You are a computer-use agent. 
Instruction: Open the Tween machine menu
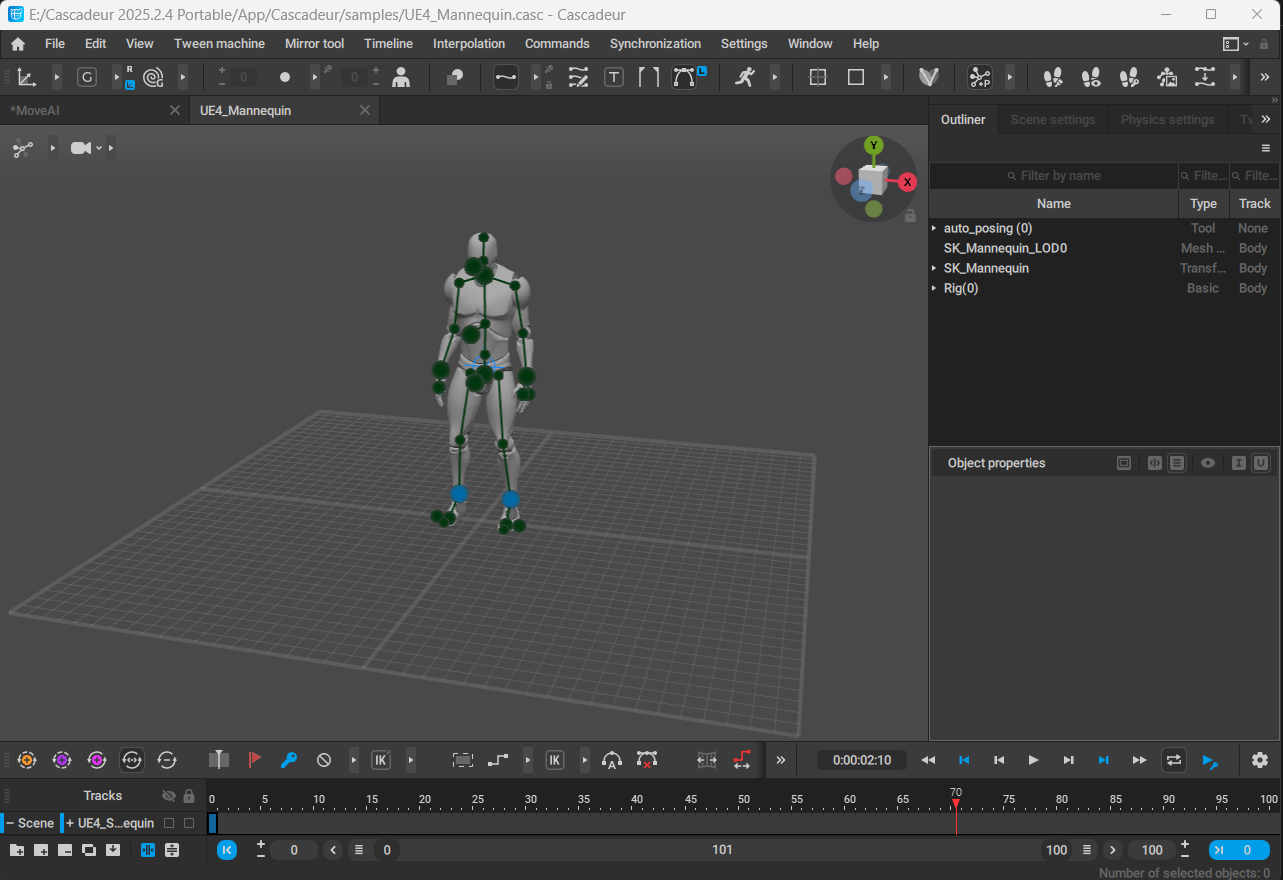tap(219, 44)
